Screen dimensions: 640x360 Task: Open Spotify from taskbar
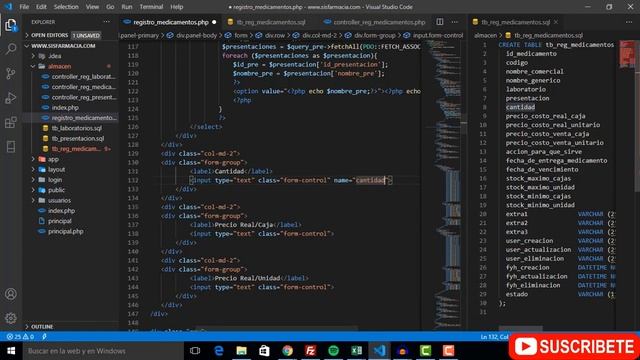[x=333, y=351]
